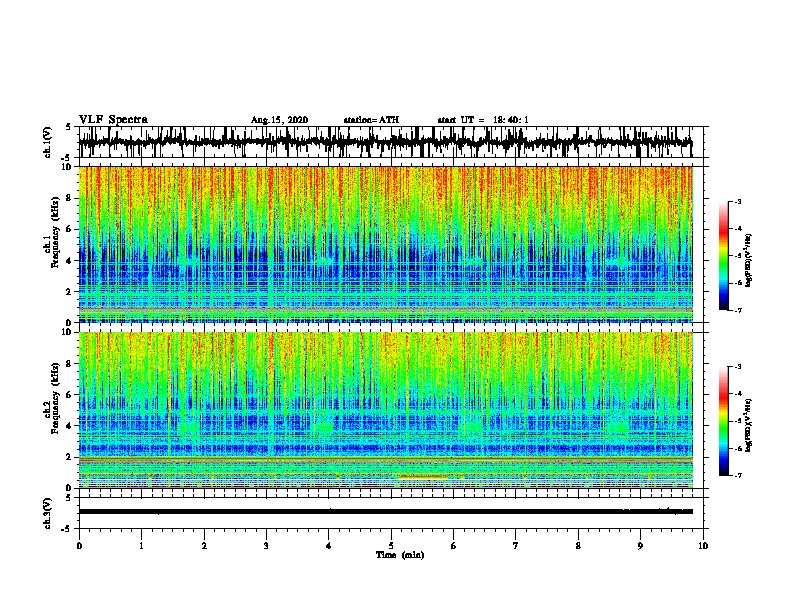The height and width of the screenshot is (612, 792).
Task: Click the "-3" tick on ch.2 colorbar
Action: (738, 367)
